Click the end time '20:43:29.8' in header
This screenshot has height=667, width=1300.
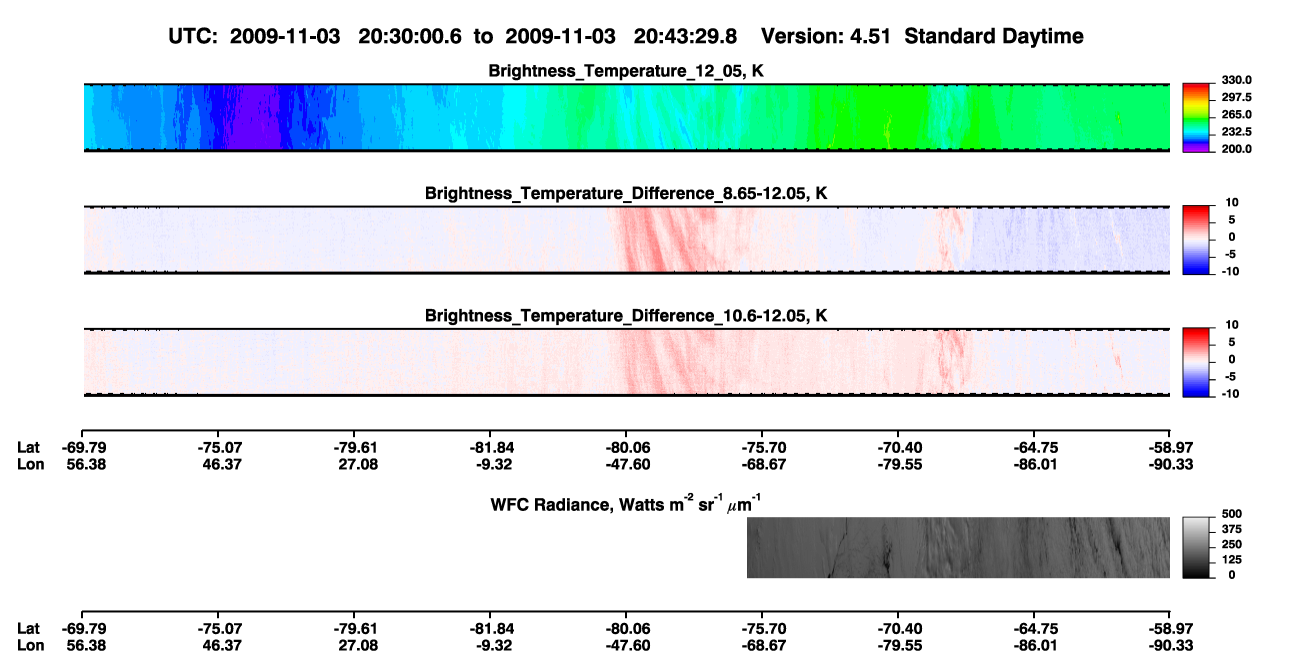(x=685, y=36)
